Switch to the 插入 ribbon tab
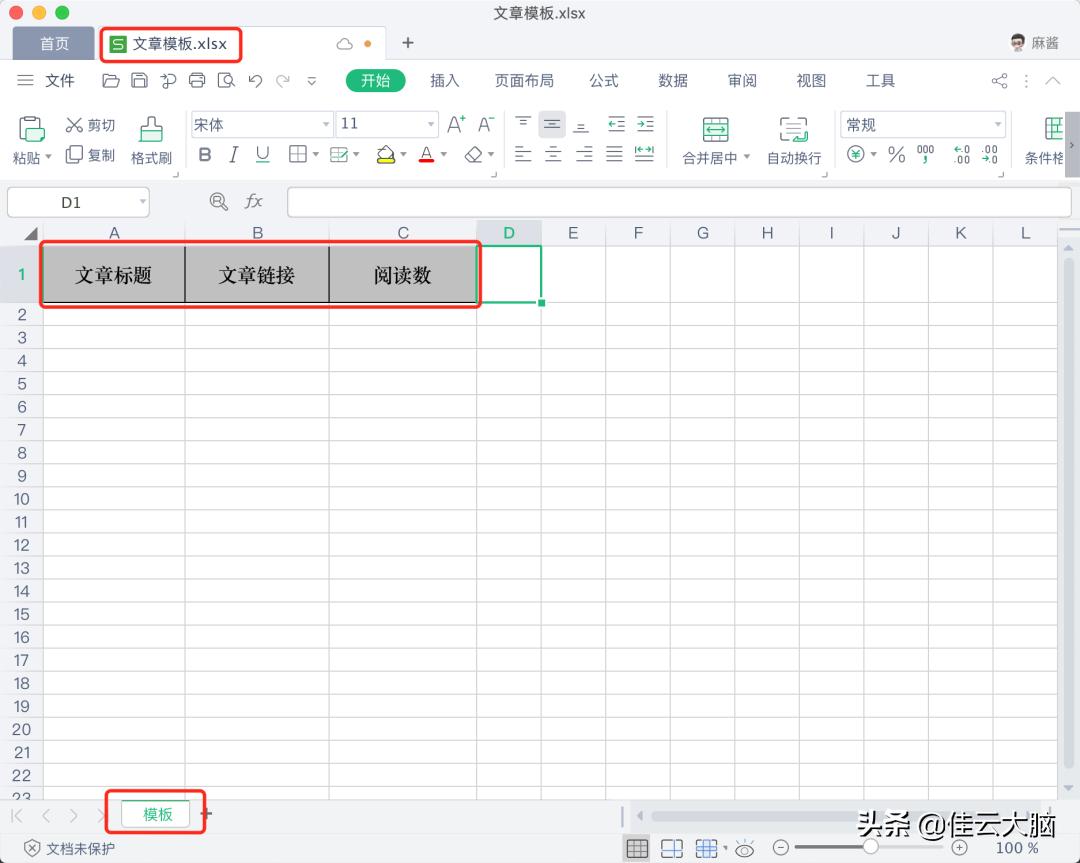Viewport: 1080px width, 863px height. pos(444,80)
